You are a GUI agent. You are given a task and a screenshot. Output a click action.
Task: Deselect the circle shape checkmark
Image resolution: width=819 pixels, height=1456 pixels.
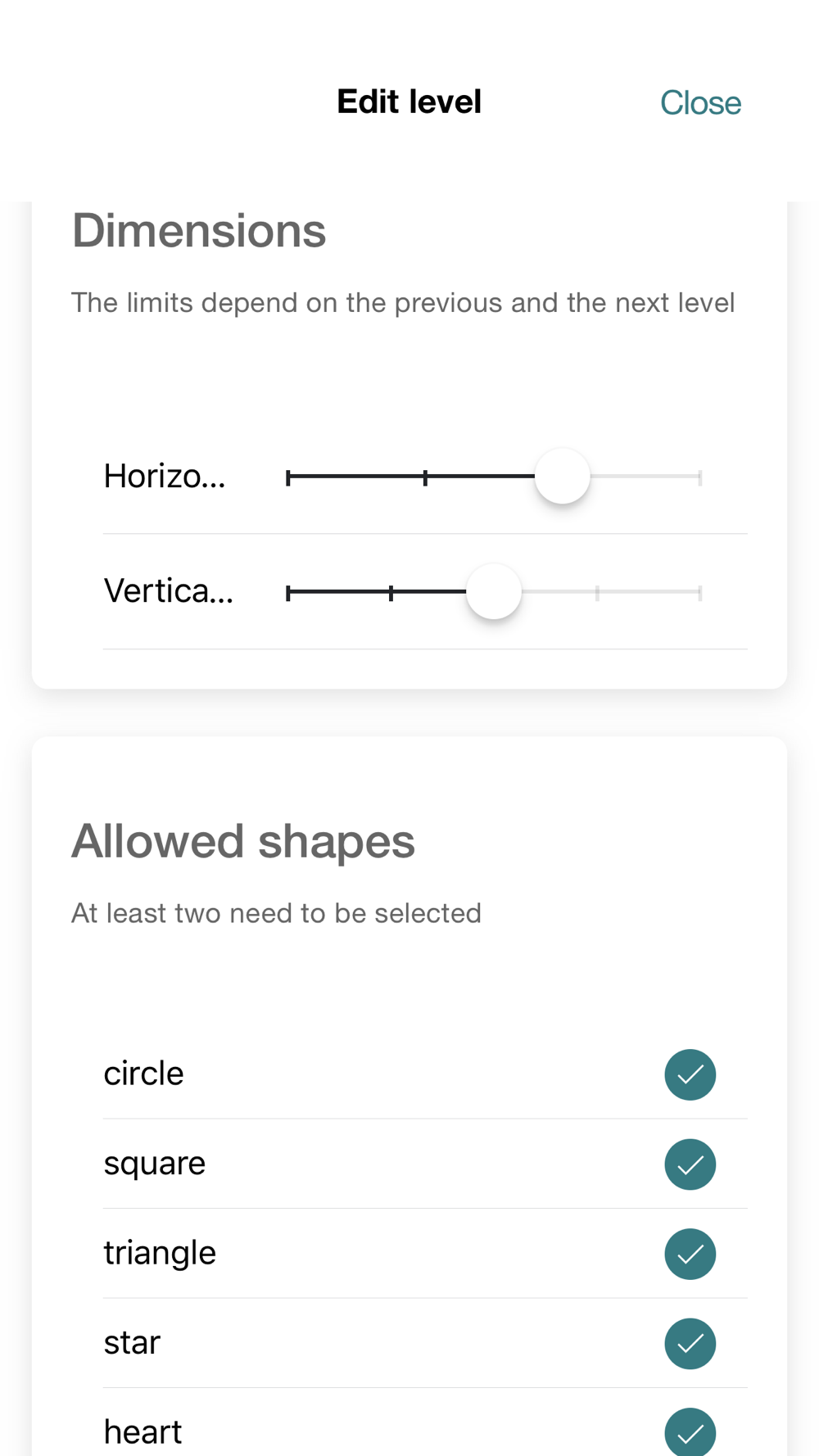pos(690,1074)
